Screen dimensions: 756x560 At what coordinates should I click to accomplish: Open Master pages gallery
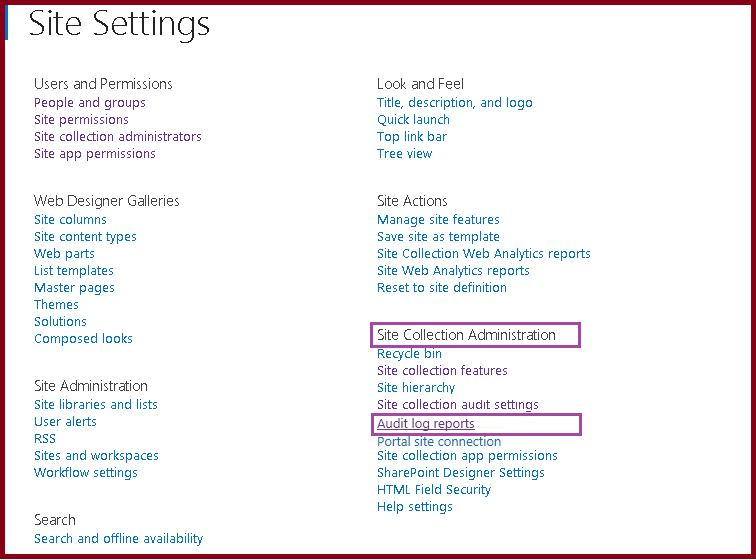click(x=74, y=288)
